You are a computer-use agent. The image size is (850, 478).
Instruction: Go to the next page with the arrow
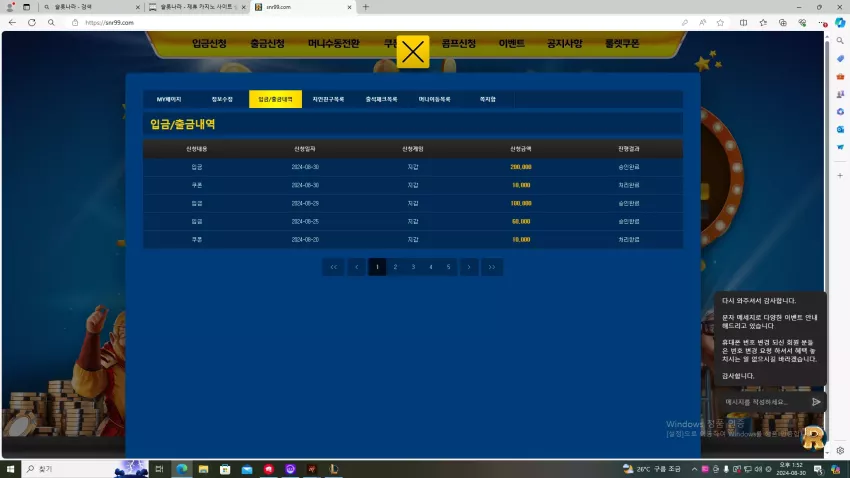coord(469,267)
